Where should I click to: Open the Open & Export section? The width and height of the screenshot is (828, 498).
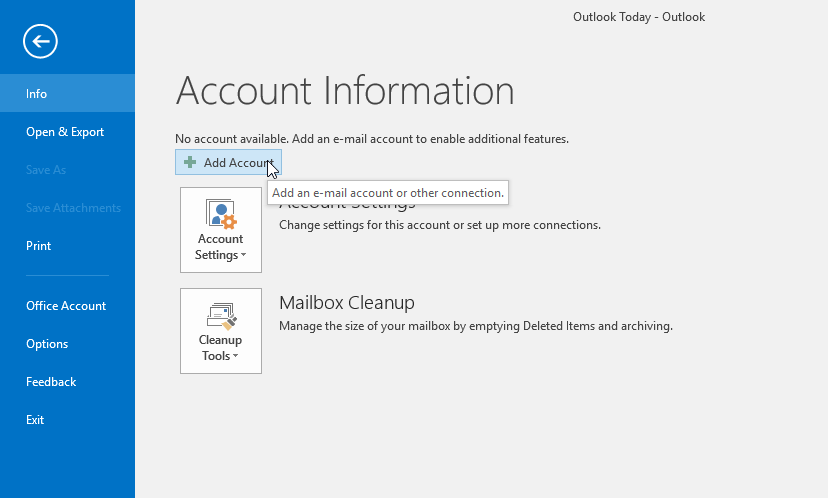pos(68,131)
